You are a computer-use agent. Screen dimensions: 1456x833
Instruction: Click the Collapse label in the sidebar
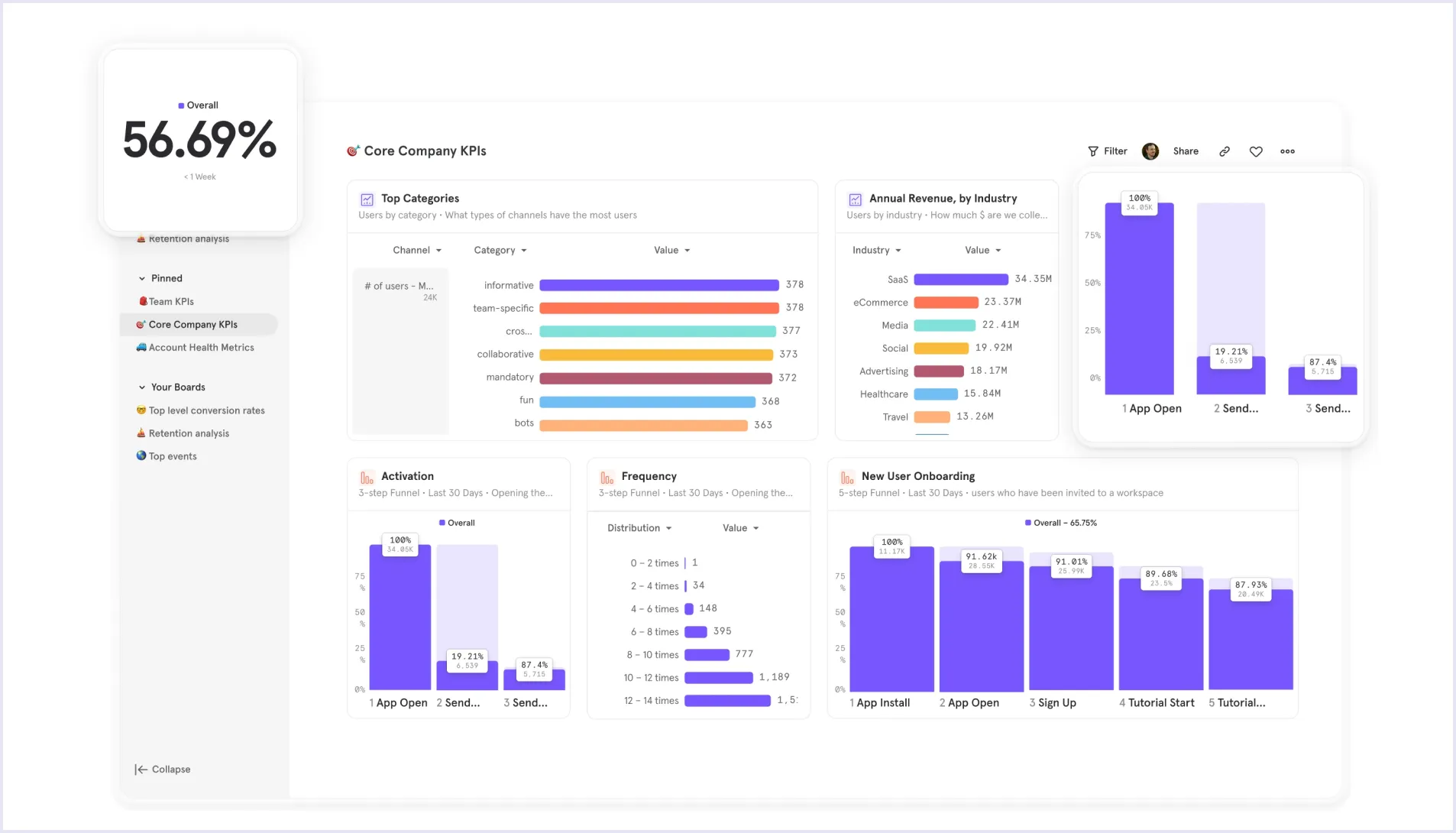point(171,770)
